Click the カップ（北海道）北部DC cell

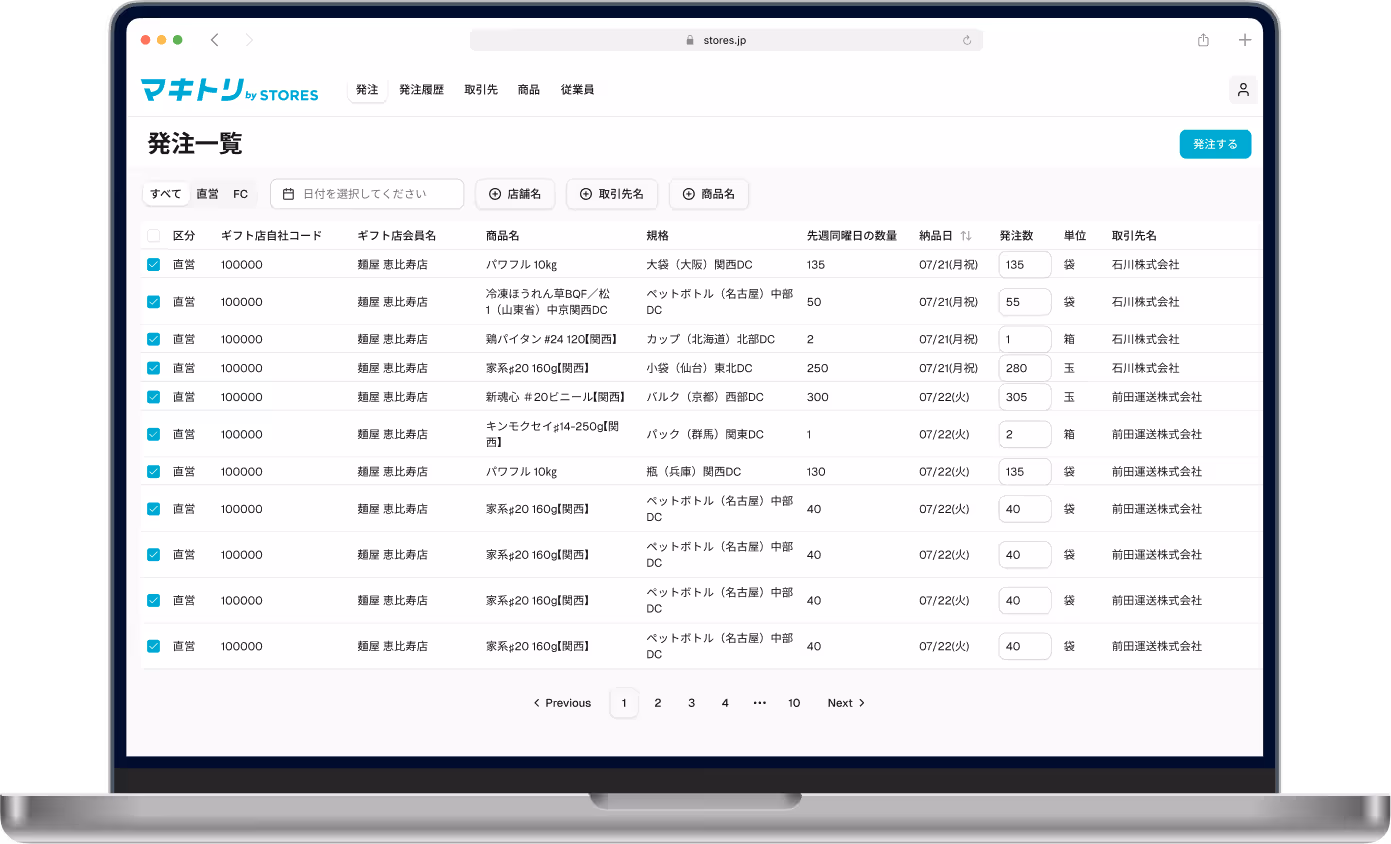(711, 339)
